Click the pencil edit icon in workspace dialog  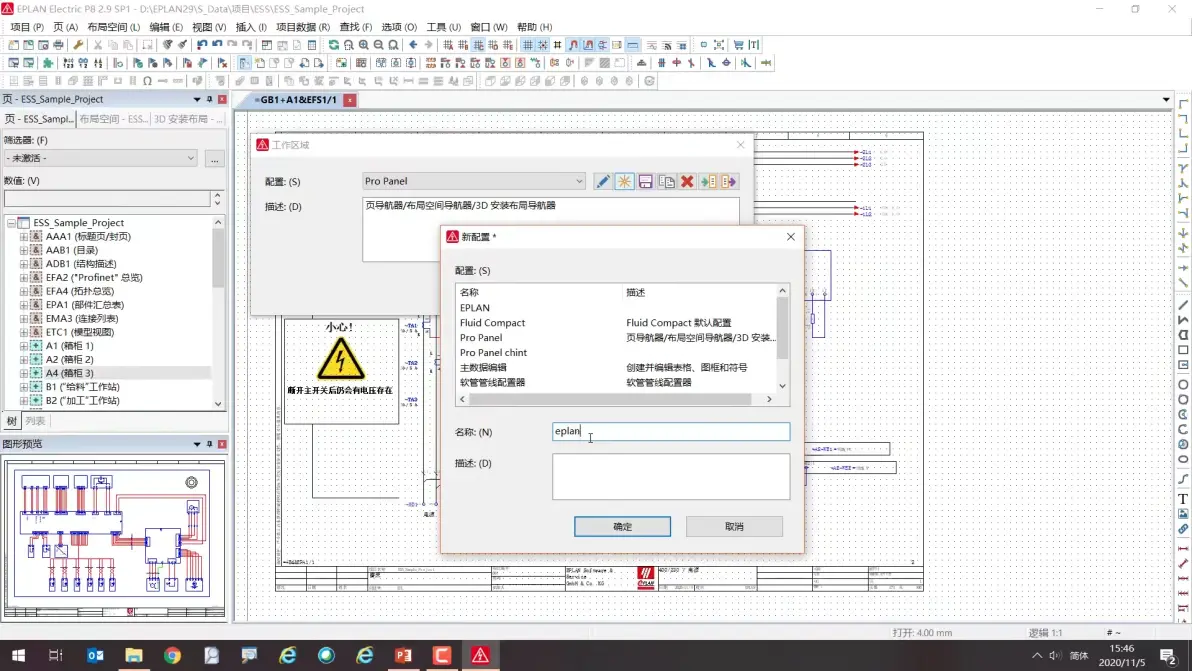603,182
